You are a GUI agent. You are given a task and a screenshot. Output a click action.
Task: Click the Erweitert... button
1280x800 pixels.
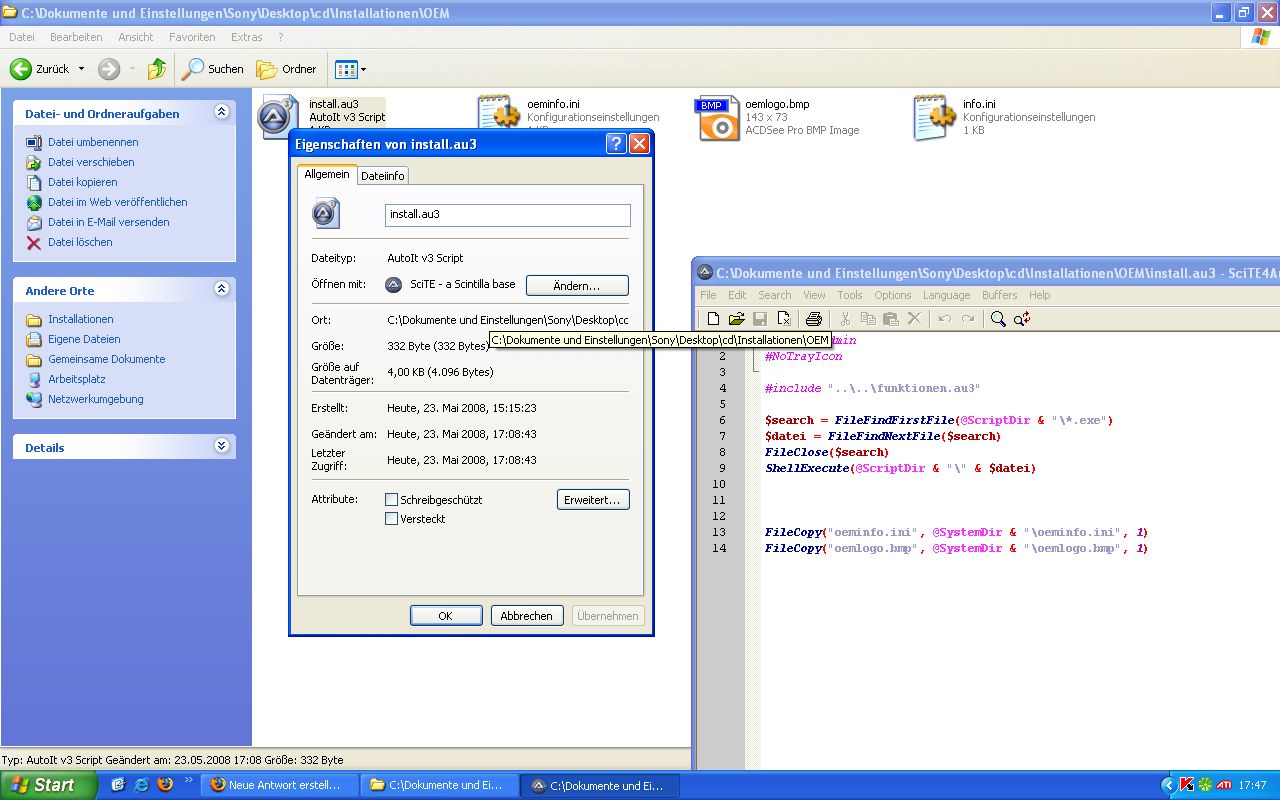(x=593, y=499)
